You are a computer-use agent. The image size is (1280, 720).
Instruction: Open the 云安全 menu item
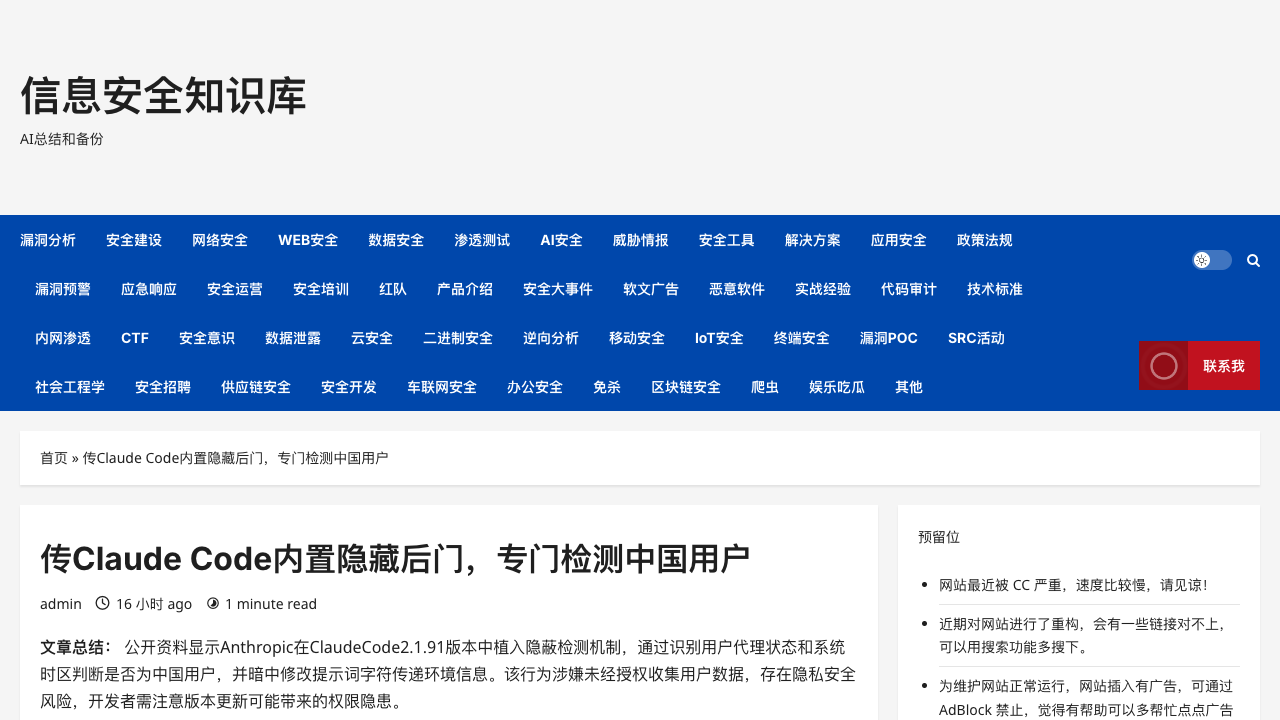click(372, 338)
